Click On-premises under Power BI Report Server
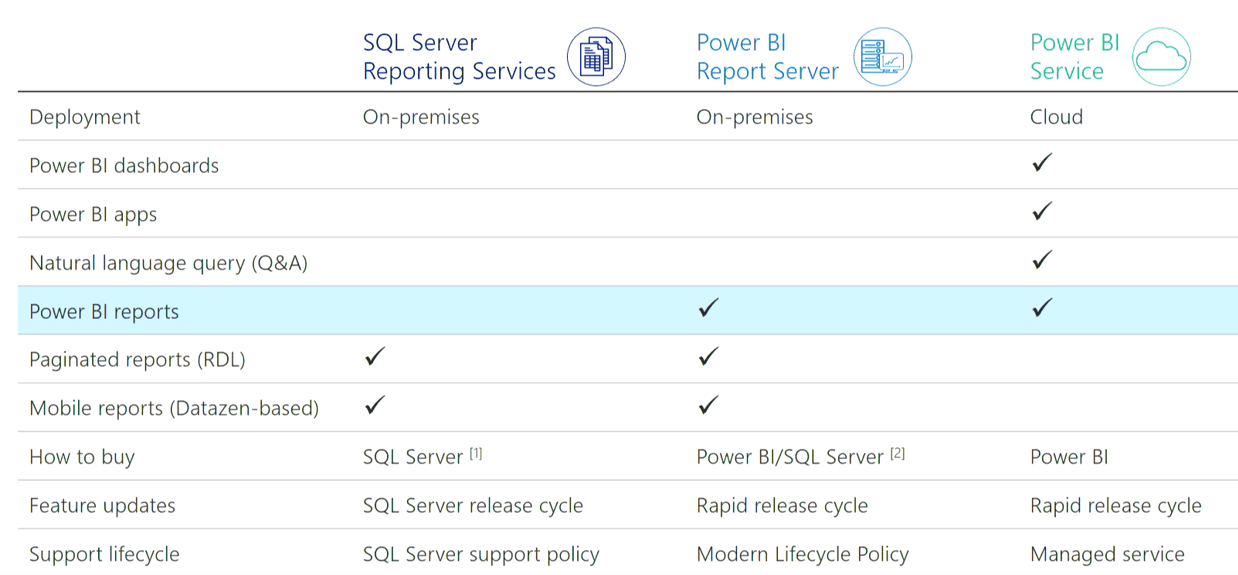The height and width of the screenshot is (575, 1238). tap(755, 117)
